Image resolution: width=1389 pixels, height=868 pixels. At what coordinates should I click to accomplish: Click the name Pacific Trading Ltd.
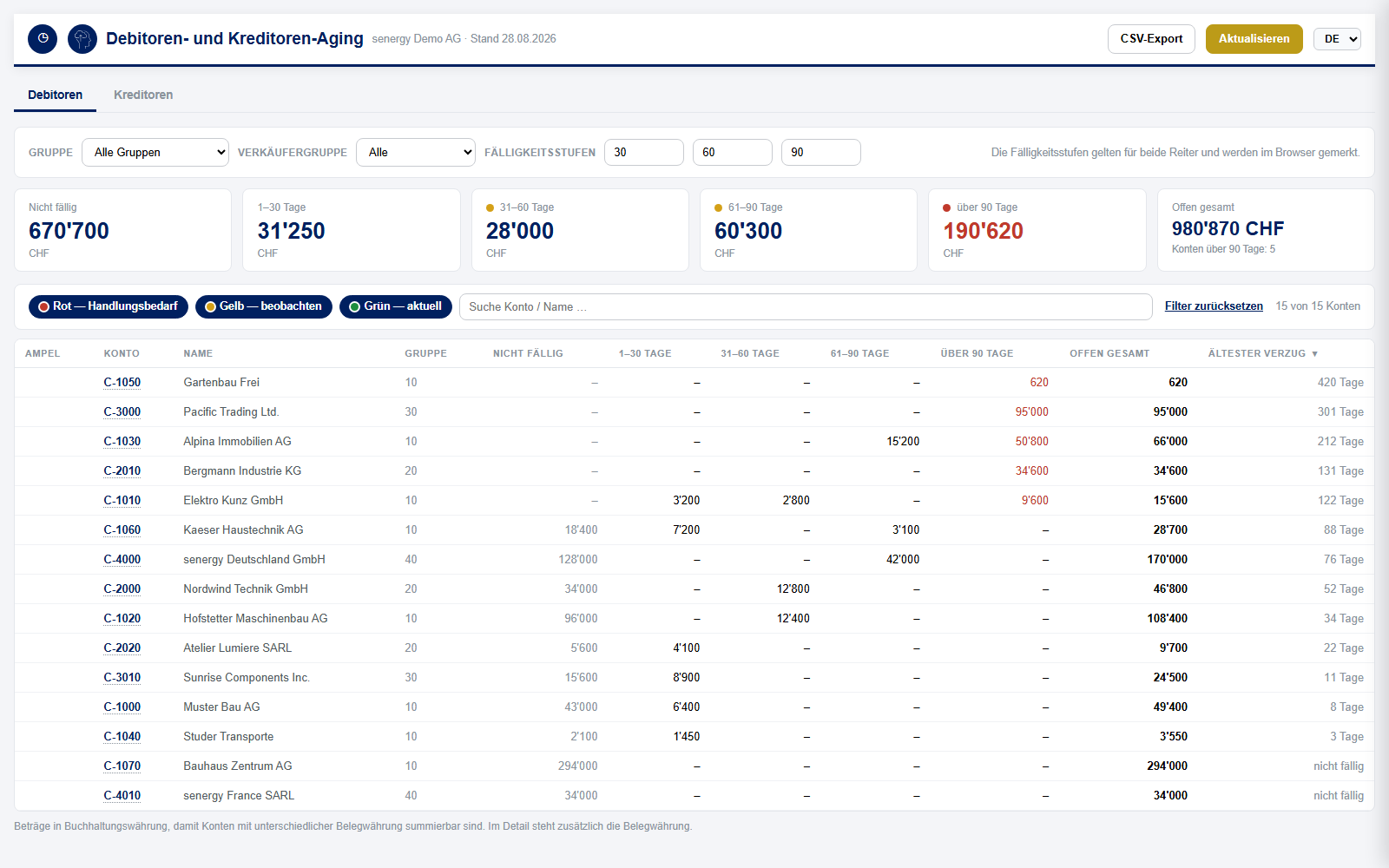[232, 412]
